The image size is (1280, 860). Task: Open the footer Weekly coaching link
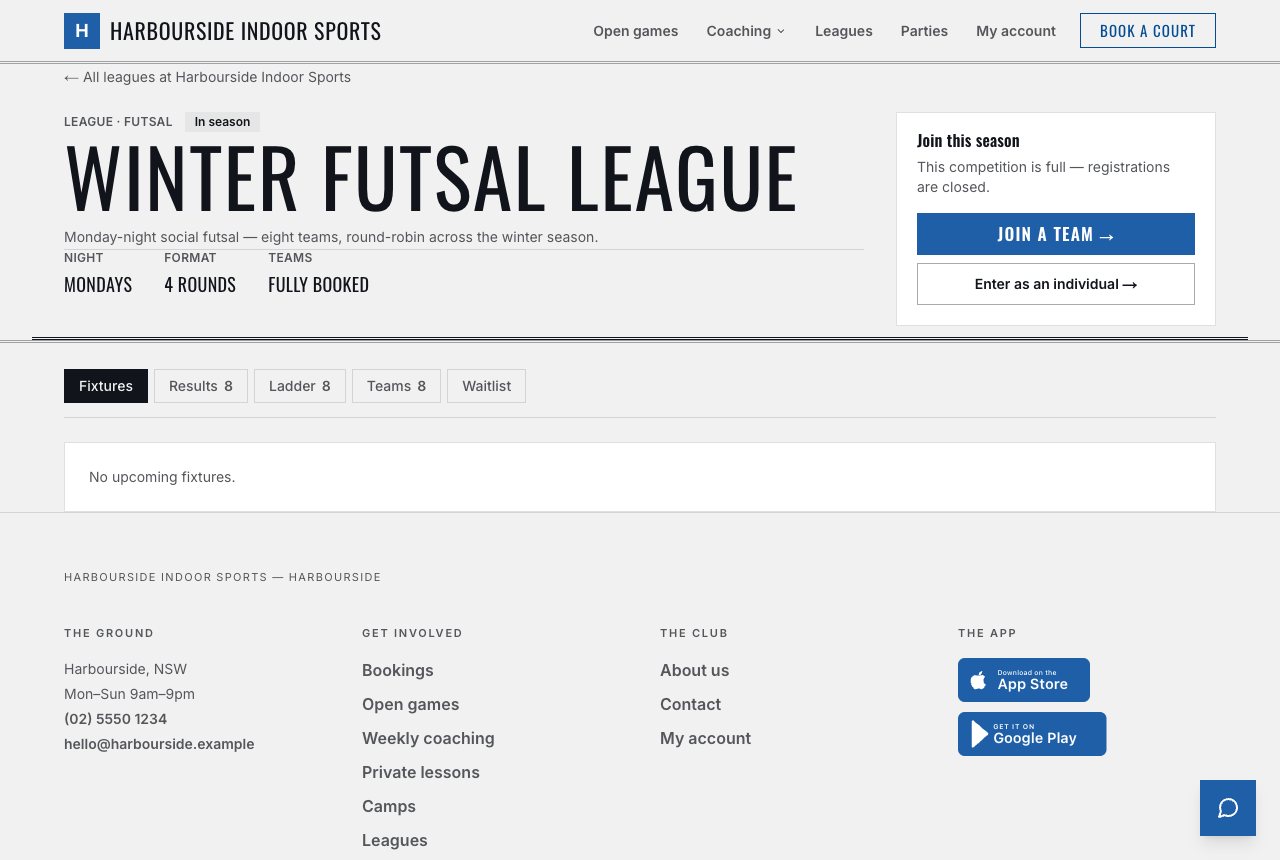[428, 738]
